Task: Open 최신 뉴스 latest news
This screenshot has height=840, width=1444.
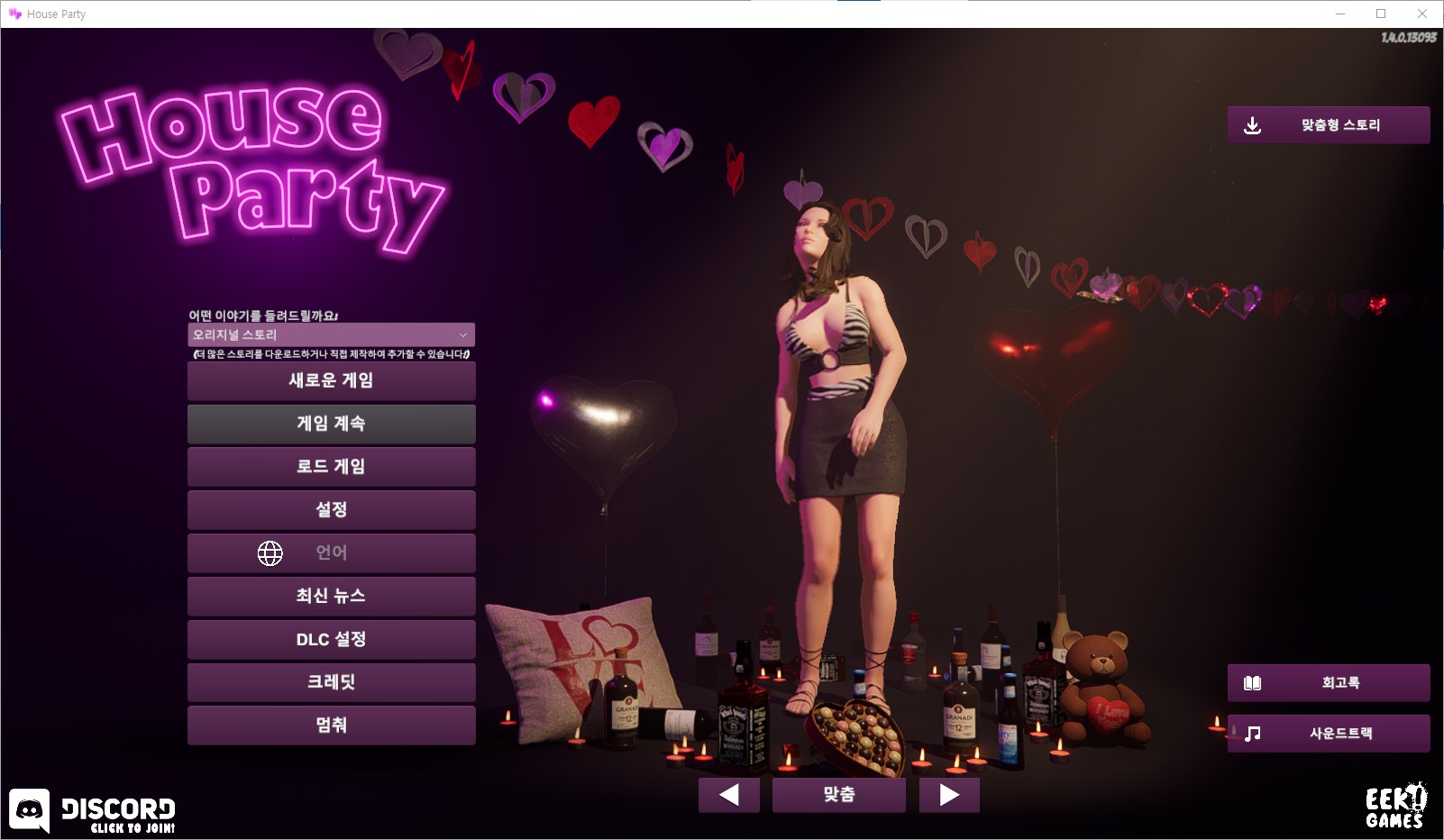Action: click(331, 596)
